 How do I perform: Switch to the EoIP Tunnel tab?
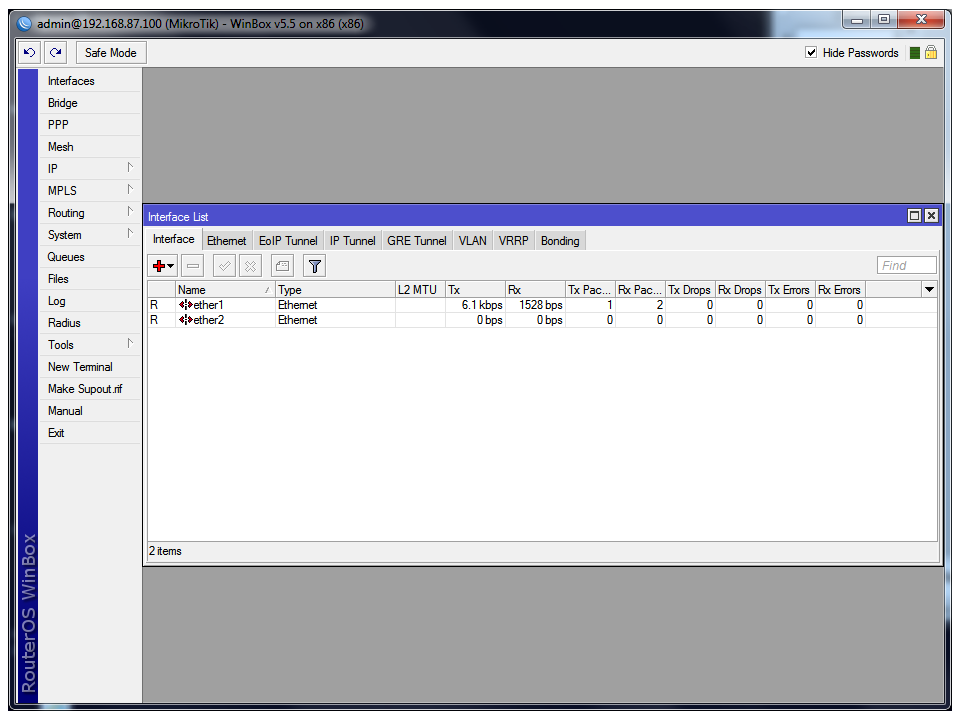pyautogui.click(x=288, y=241)
